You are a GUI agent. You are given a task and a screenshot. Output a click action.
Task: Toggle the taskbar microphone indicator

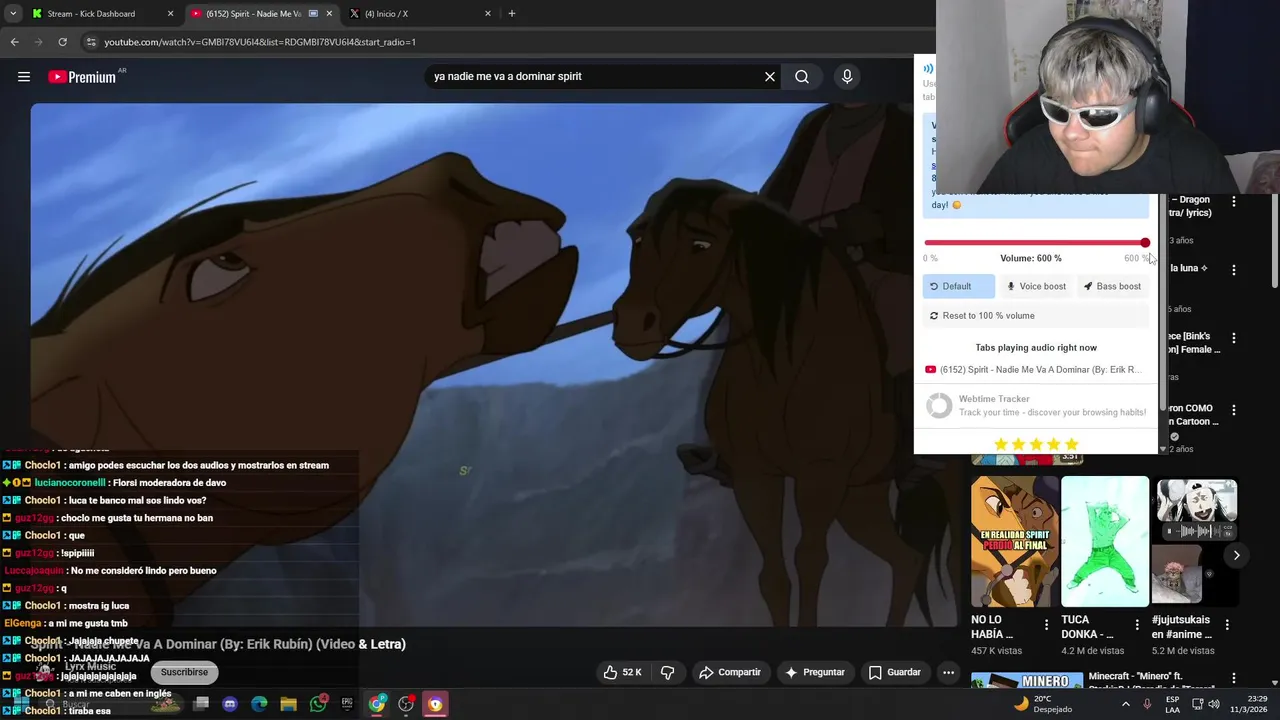coord(1147,704)
